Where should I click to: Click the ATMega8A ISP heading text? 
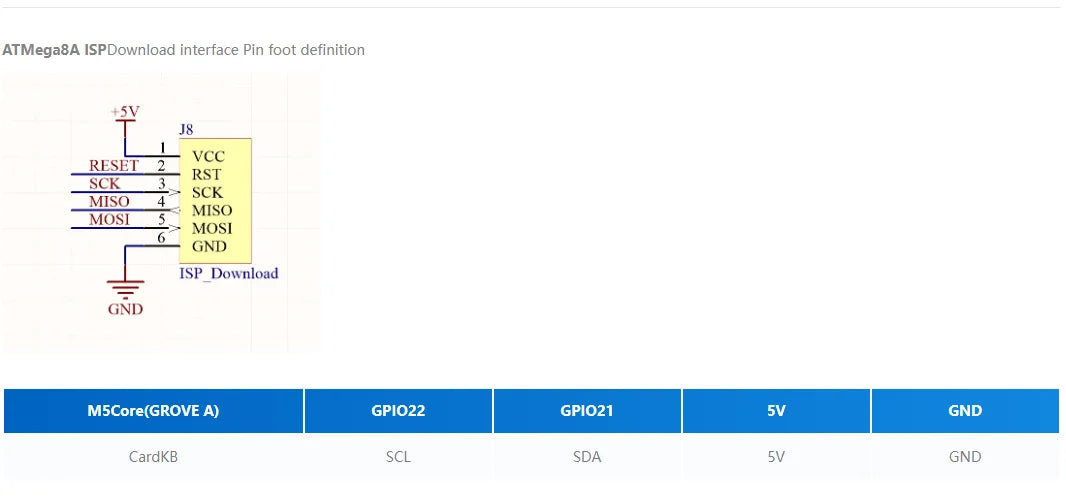point(54,50)
